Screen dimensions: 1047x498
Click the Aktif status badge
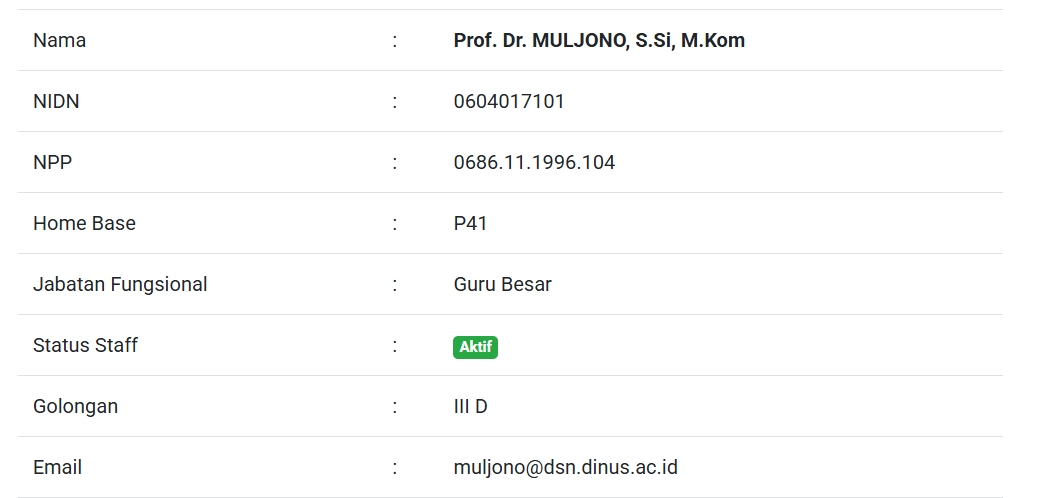475,347
